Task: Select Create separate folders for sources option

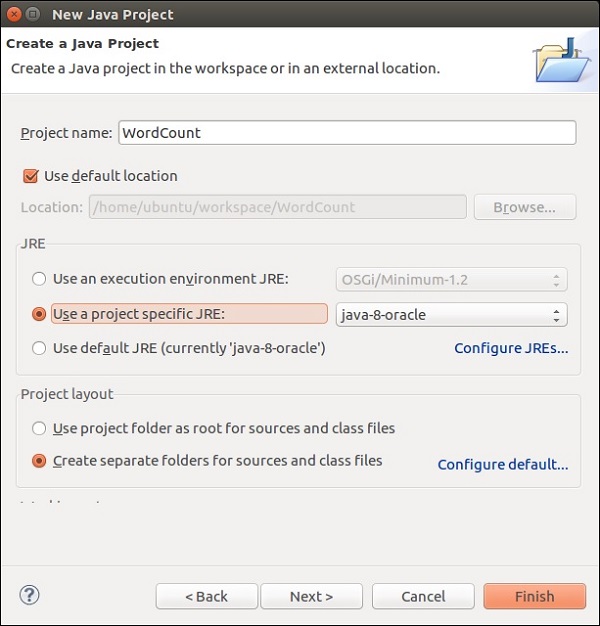Action: (x=39, y=461)
